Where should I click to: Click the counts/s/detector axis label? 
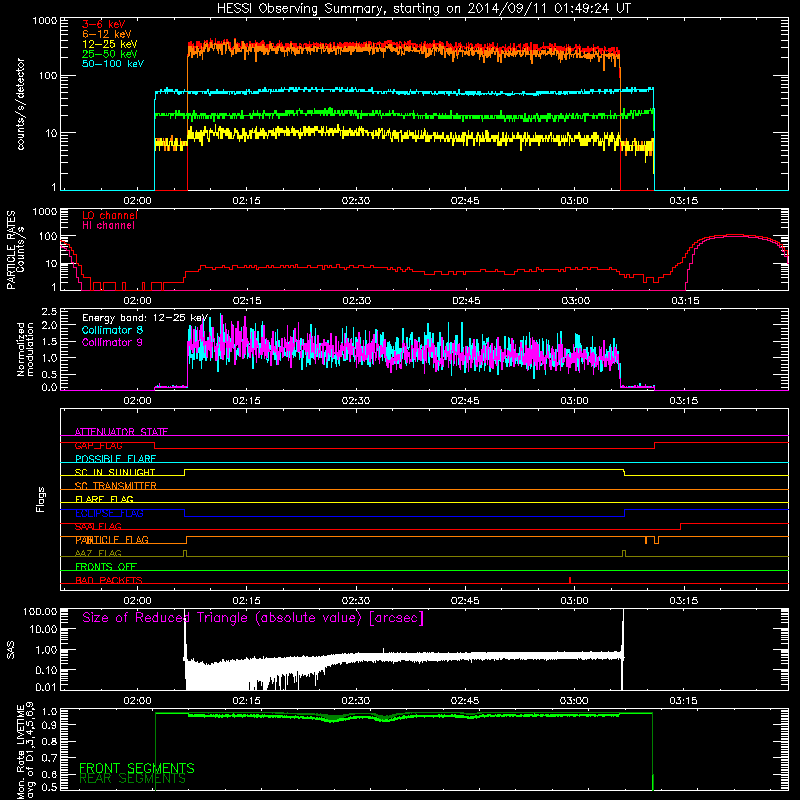pos(20,104)
